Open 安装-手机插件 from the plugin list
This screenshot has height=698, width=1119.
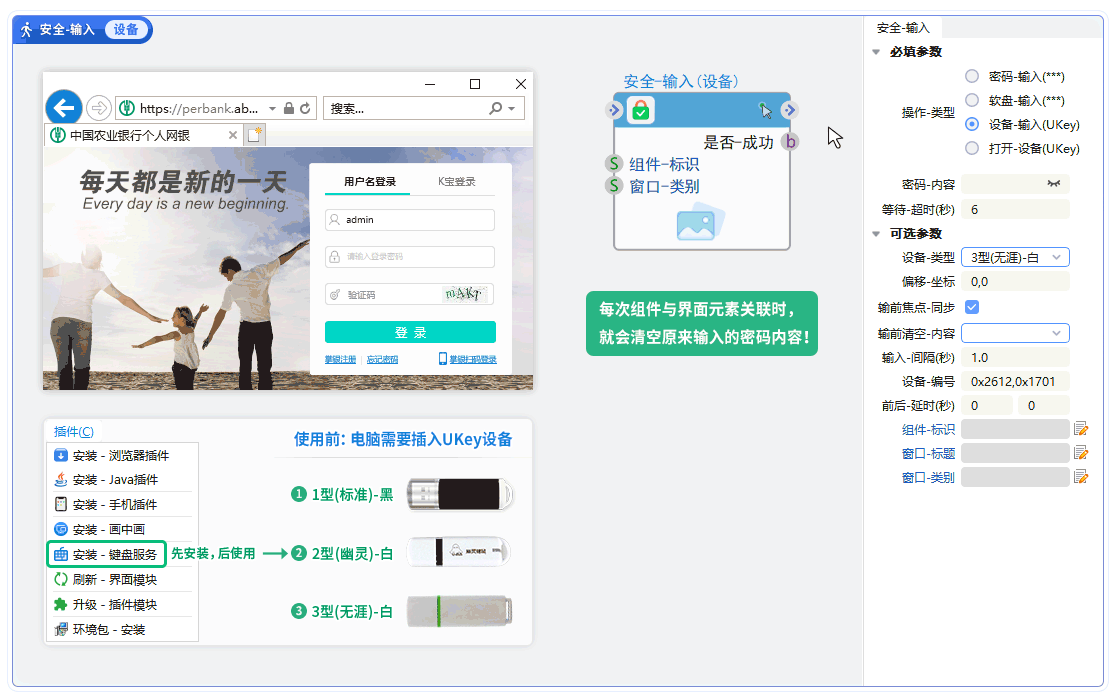coord(60,505)
